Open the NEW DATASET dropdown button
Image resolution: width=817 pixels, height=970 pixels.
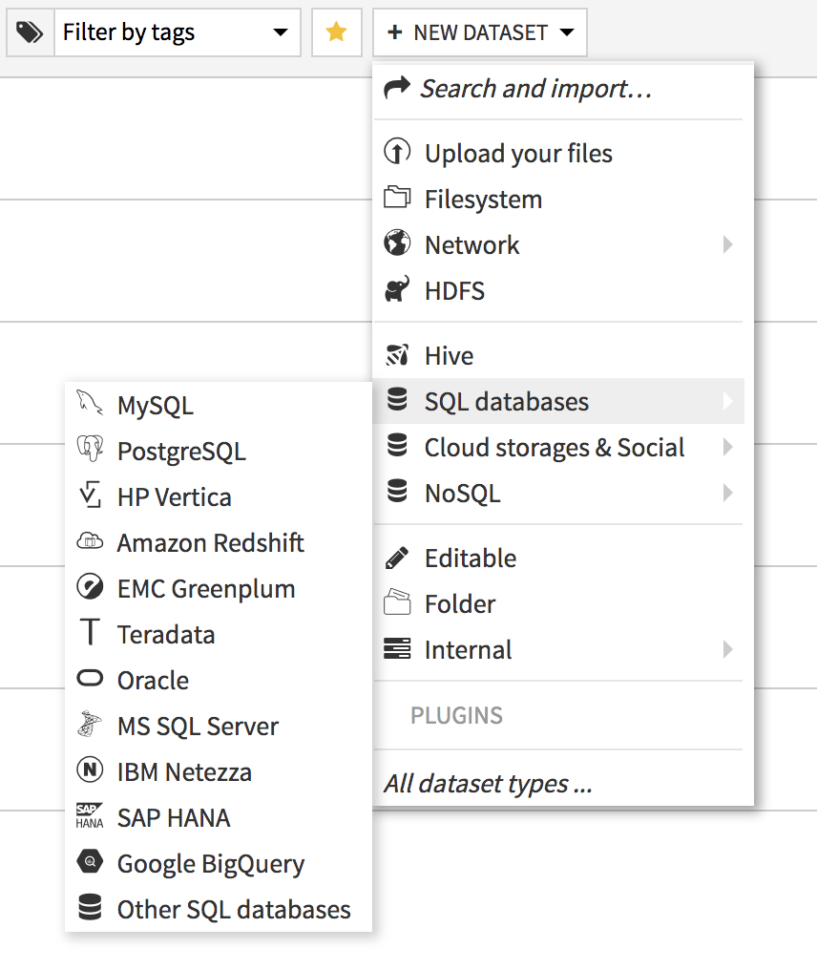pyautogui.click(x=480, y=32)
